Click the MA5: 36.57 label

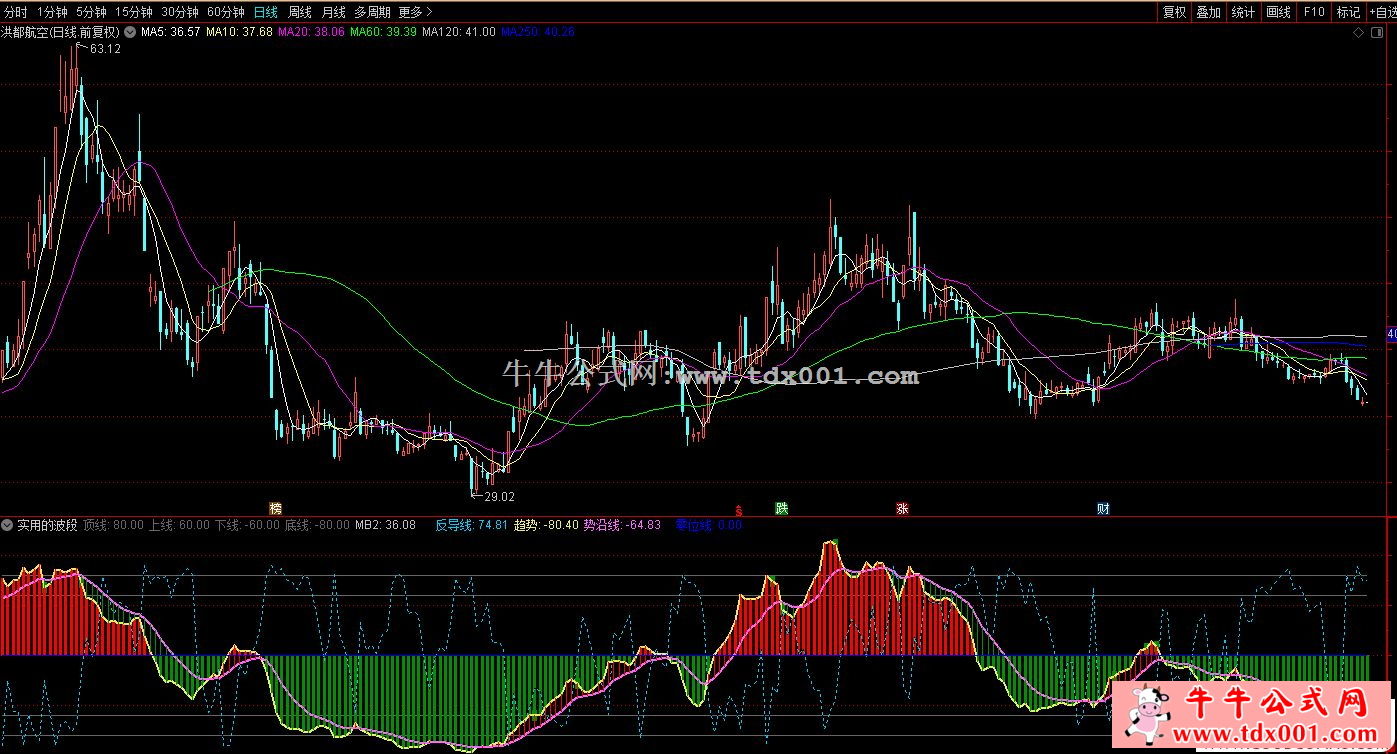(171, 32)
